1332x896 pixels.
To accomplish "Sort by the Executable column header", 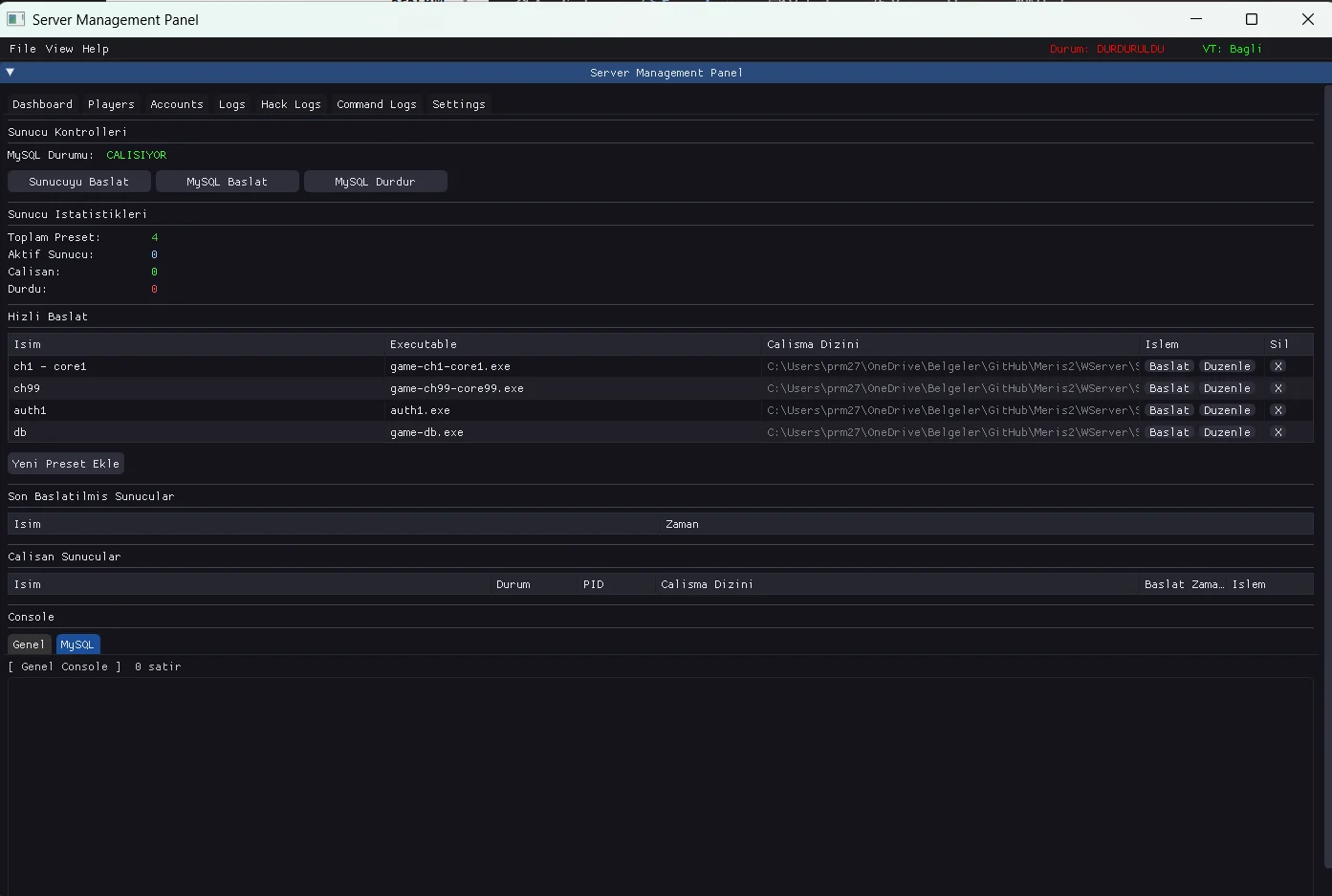I will pos(424,344).
